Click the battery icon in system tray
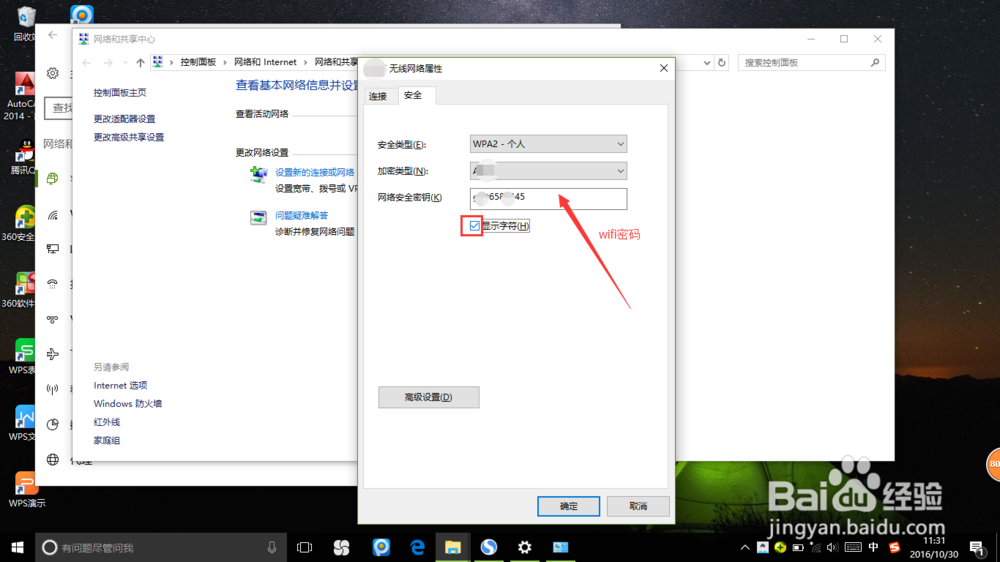Image resolution: width=1000 pixels, height=562 pixels. click(798, 547)
